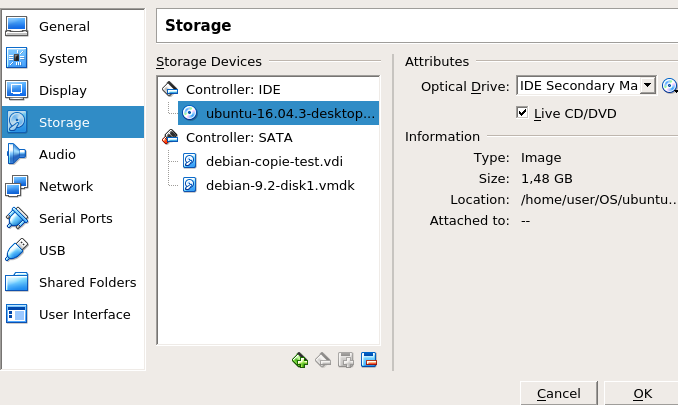Open the Optical Drive dropdown arrow

[647, 85]
